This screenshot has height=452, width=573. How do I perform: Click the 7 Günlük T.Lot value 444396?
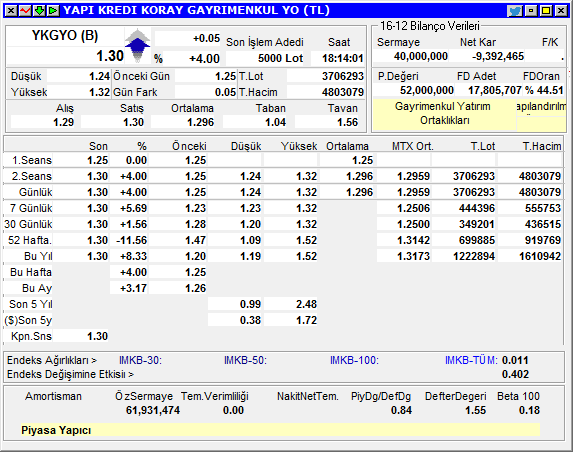[x=477, y=209]
